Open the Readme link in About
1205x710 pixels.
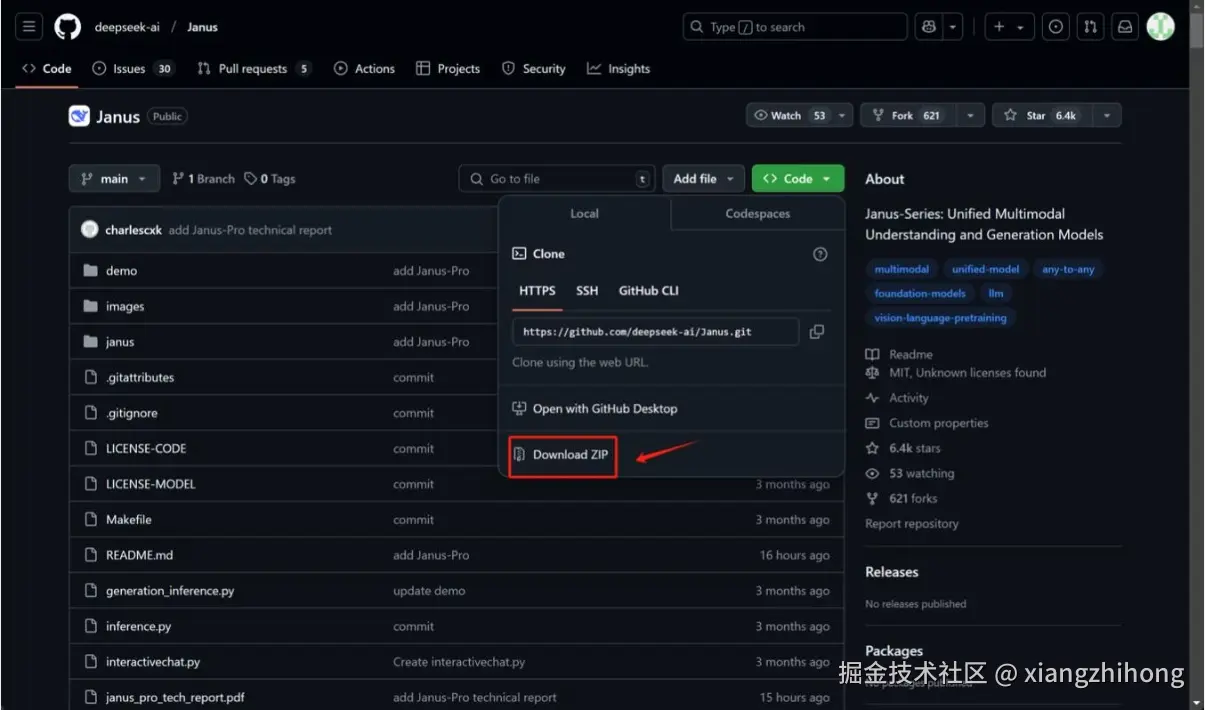click(899, 354)
